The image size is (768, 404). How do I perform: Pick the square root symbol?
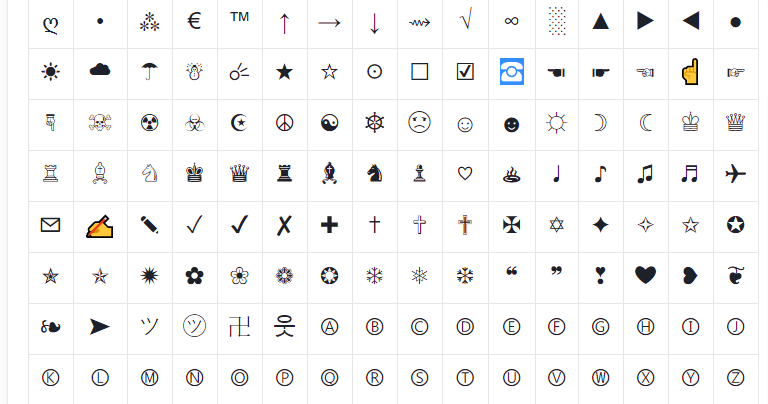point(465,21)
